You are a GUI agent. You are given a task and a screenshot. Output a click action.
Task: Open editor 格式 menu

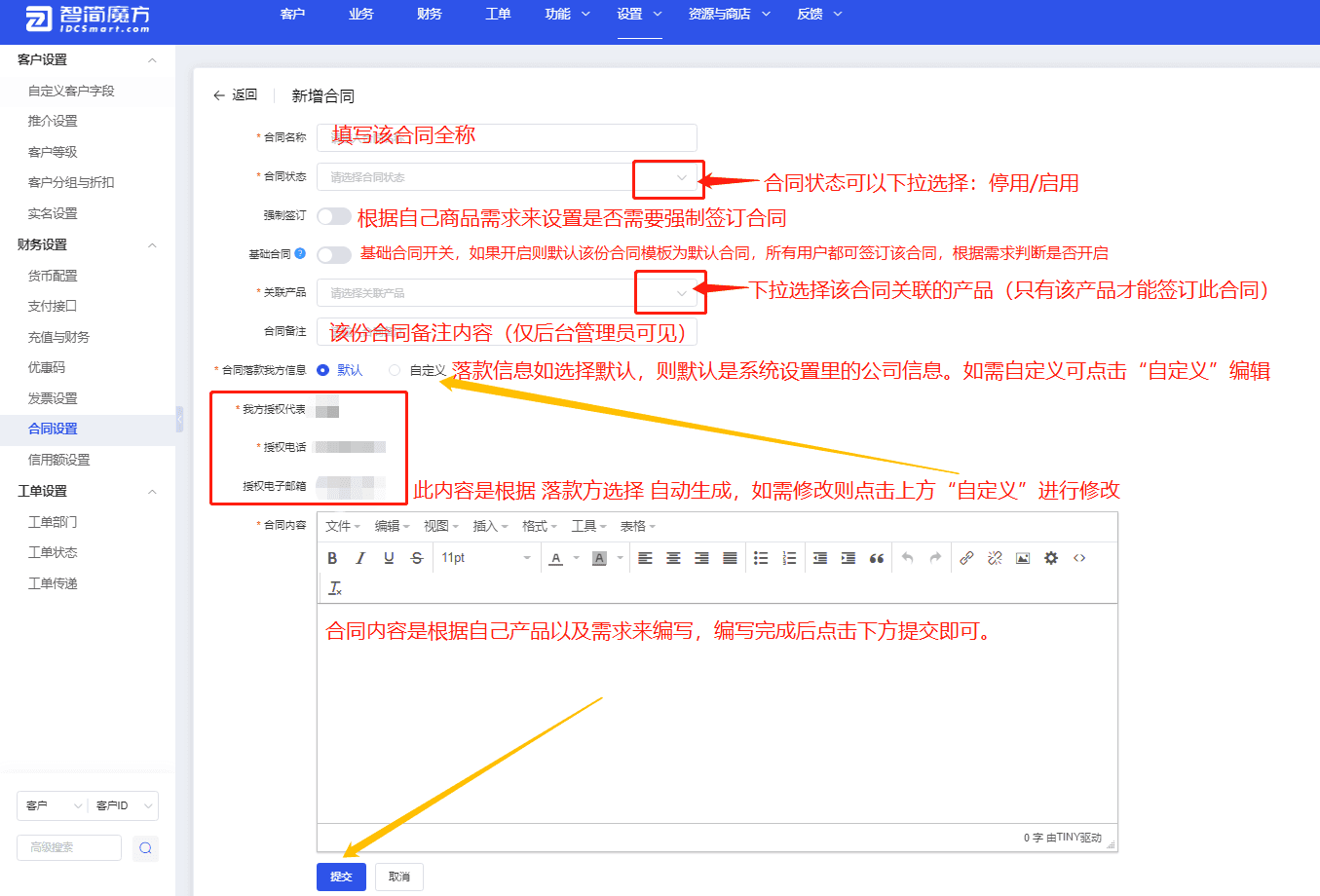pyautogui.click(x=539, y=526)
